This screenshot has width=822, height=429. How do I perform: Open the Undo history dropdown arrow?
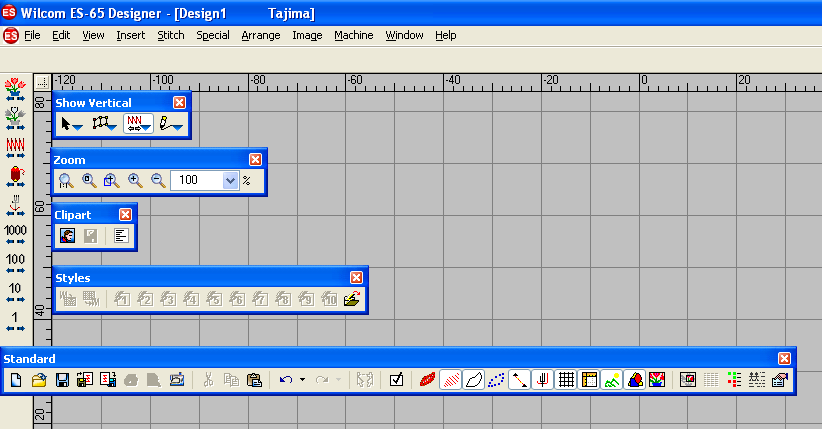tap(302, 380)
